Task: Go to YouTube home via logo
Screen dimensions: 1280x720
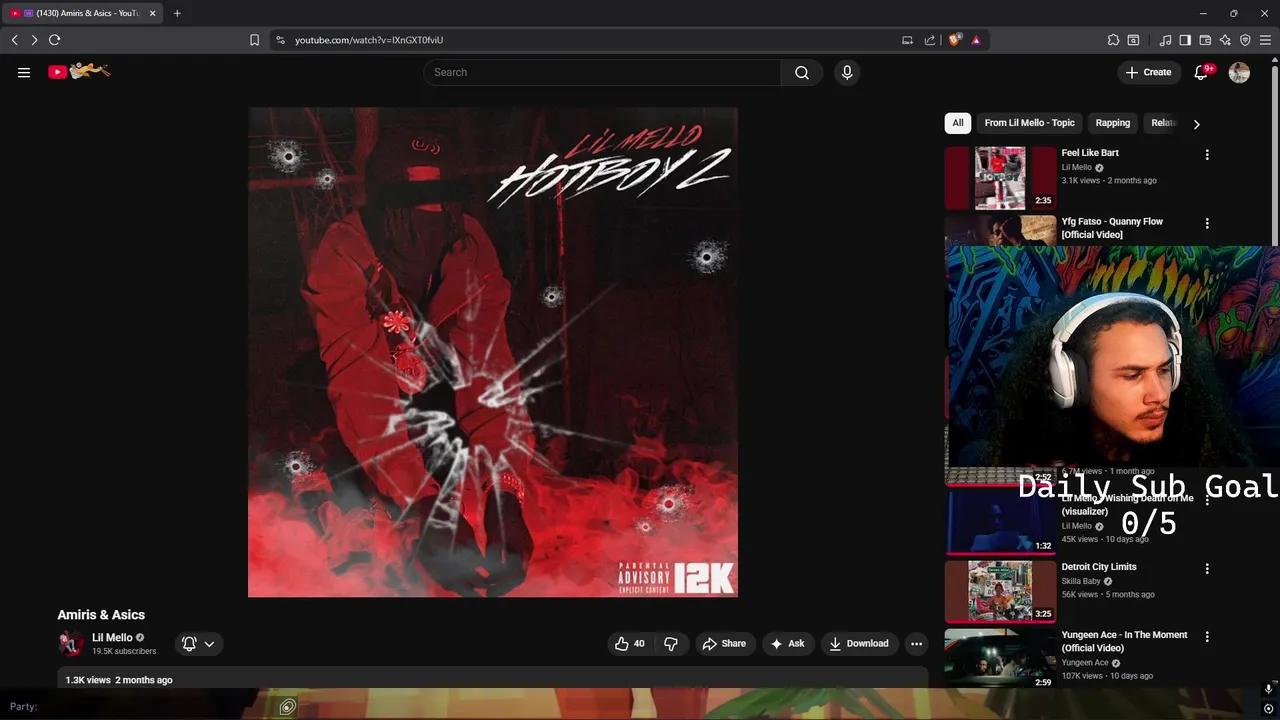Action: [x=79, y=71]
